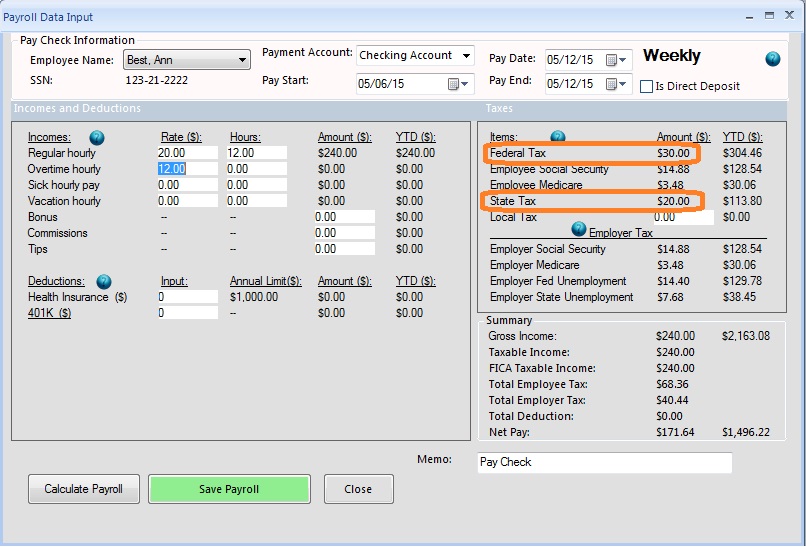Open the Pay End calendar picker
Image resolution: width=806 pixels, height=547 pixels.
617,83
